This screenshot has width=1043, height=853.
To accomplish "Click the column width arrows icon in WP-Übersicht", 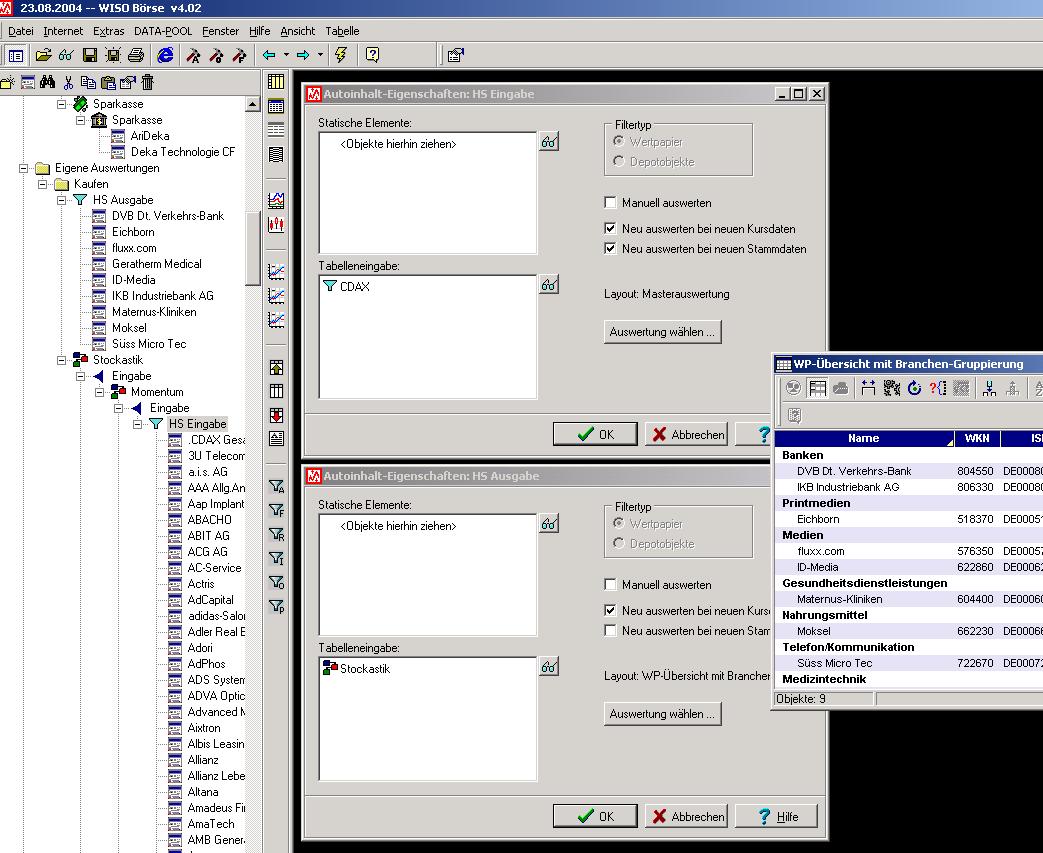I will tap(868, 388).
